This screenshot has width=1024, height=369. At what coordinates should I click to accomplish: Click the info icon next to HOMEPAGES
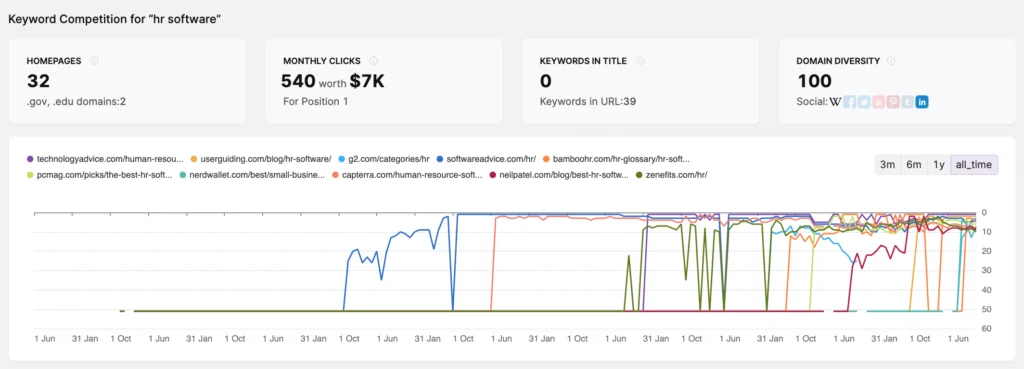[94, 61]
